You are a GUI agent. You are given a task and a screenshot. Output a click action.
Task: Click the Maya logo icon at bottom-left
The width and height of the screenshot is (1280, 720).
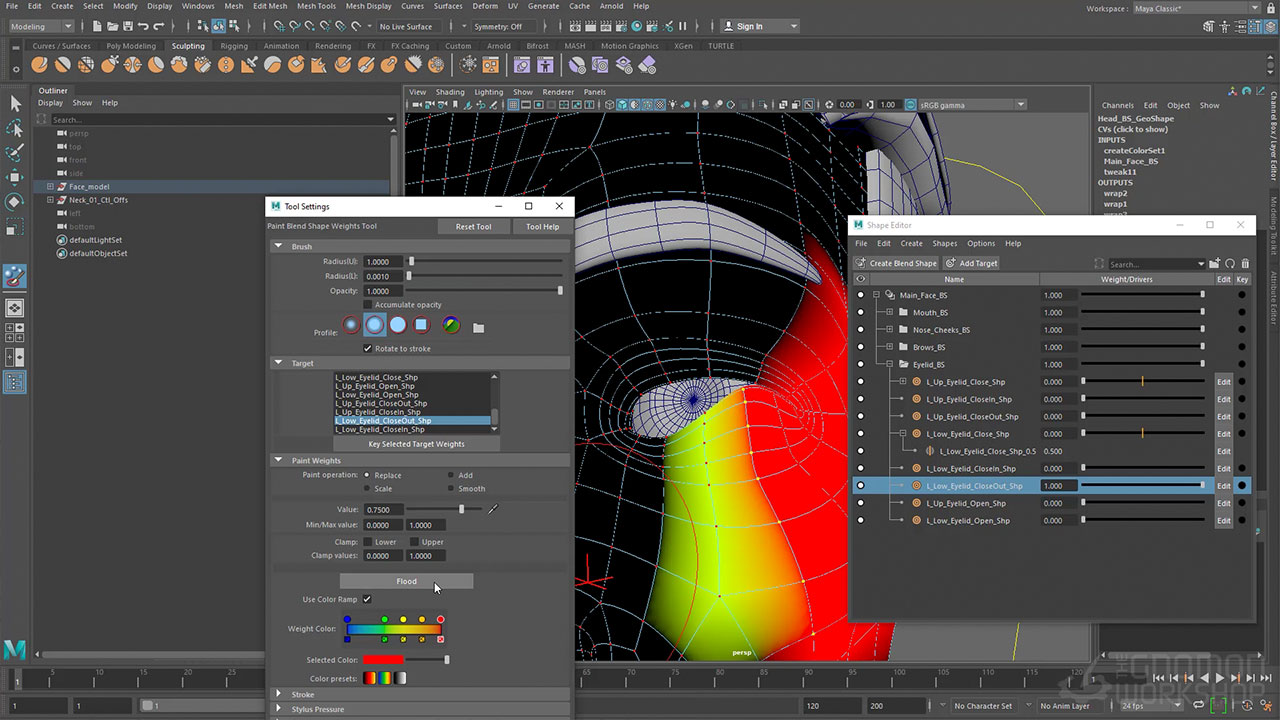click(x=15, y=650)
